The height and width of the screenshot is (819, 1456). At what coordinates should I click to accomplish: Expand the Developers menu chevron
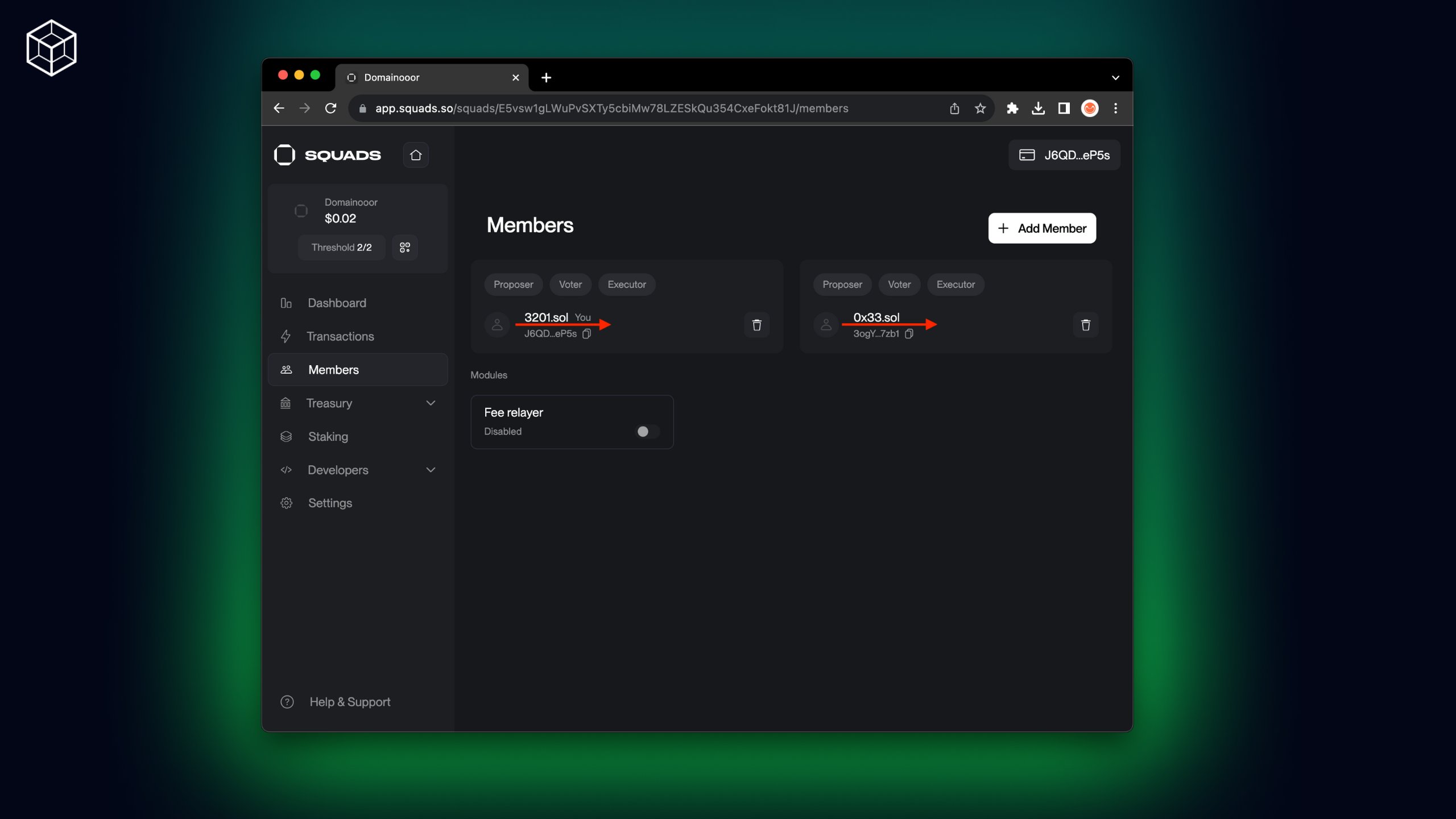[x=431, y=470]
